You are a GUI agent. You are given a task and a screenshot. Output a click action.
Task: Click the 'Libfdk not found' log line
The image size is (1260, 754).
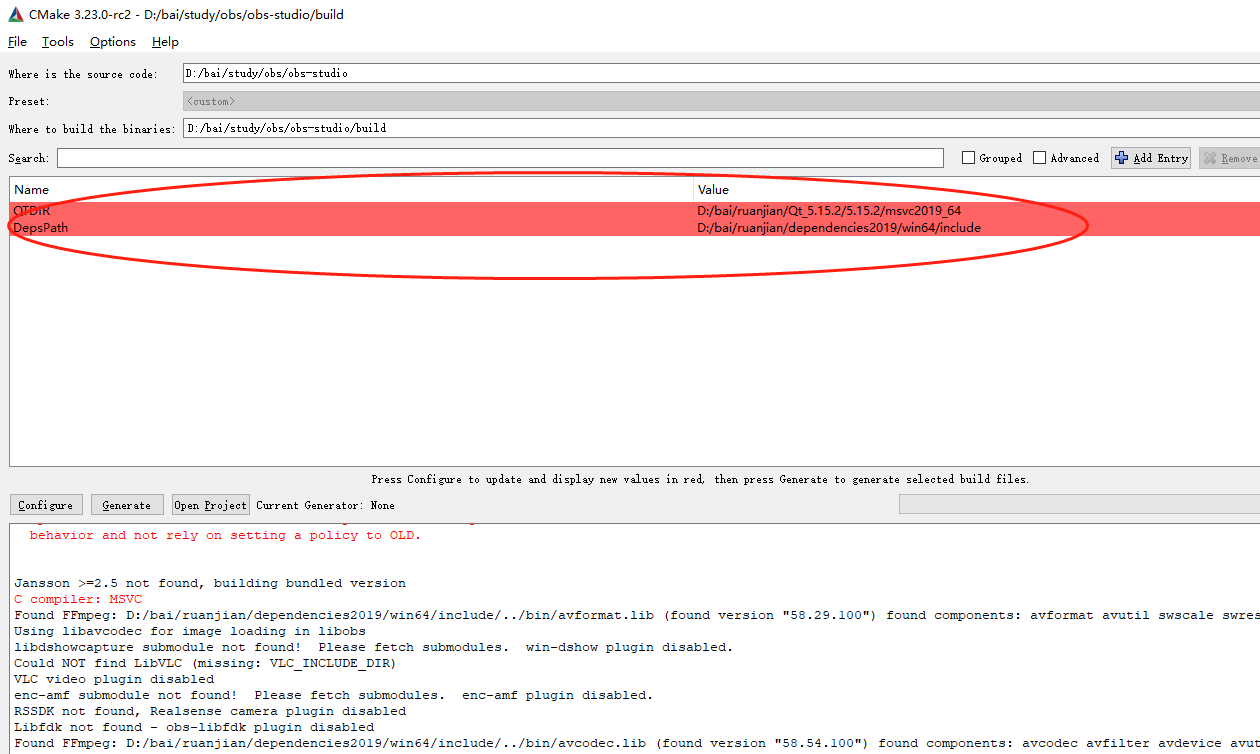pyautogui.click(x=194, y=727)
